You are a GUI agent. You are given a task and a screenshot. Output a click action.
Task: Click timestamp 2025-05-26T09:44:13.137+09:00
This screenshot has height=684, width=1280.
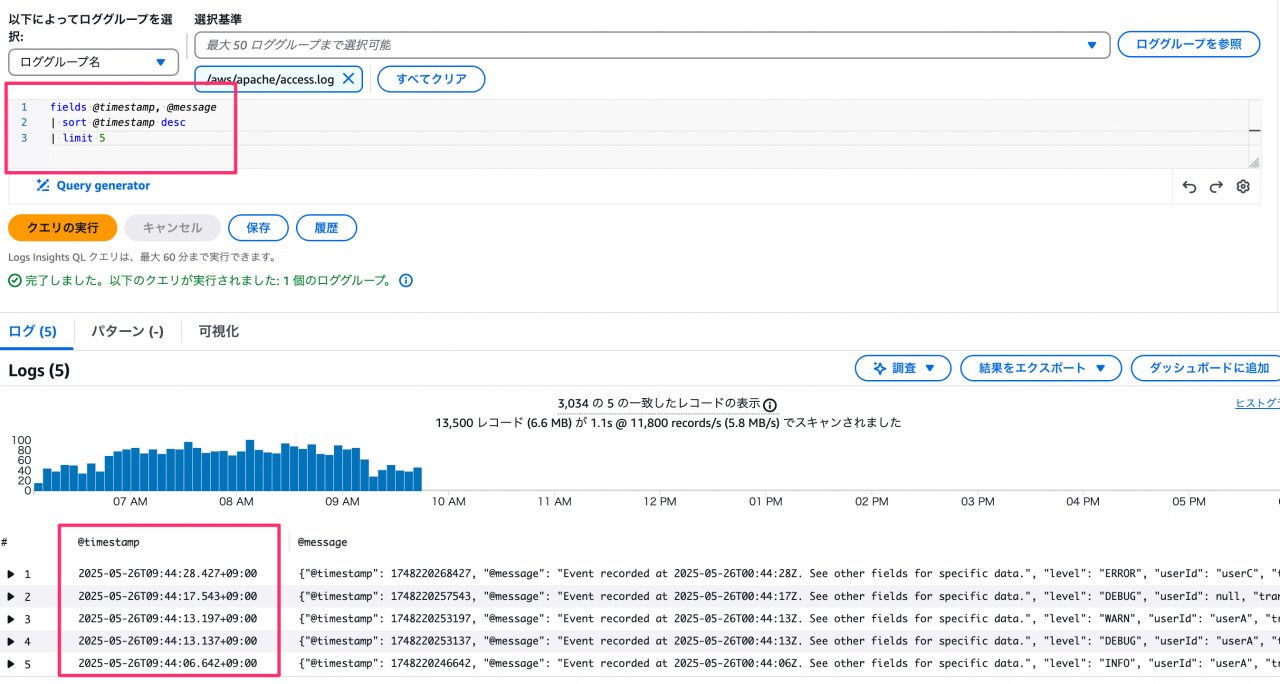click(x=168, y=641)
